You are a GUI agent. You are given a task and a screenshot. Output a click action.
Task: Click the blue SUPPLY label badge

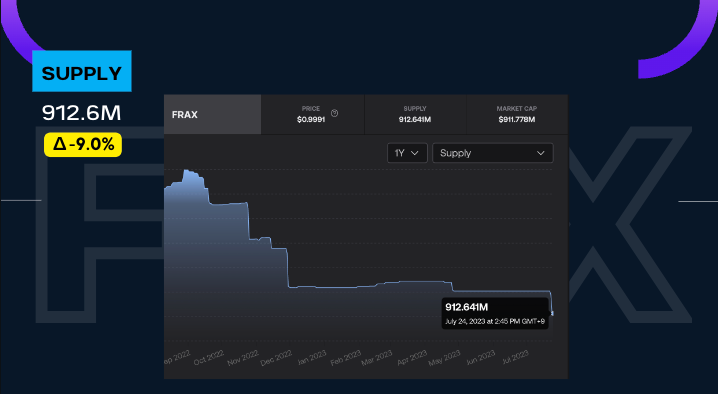[82, 71]
